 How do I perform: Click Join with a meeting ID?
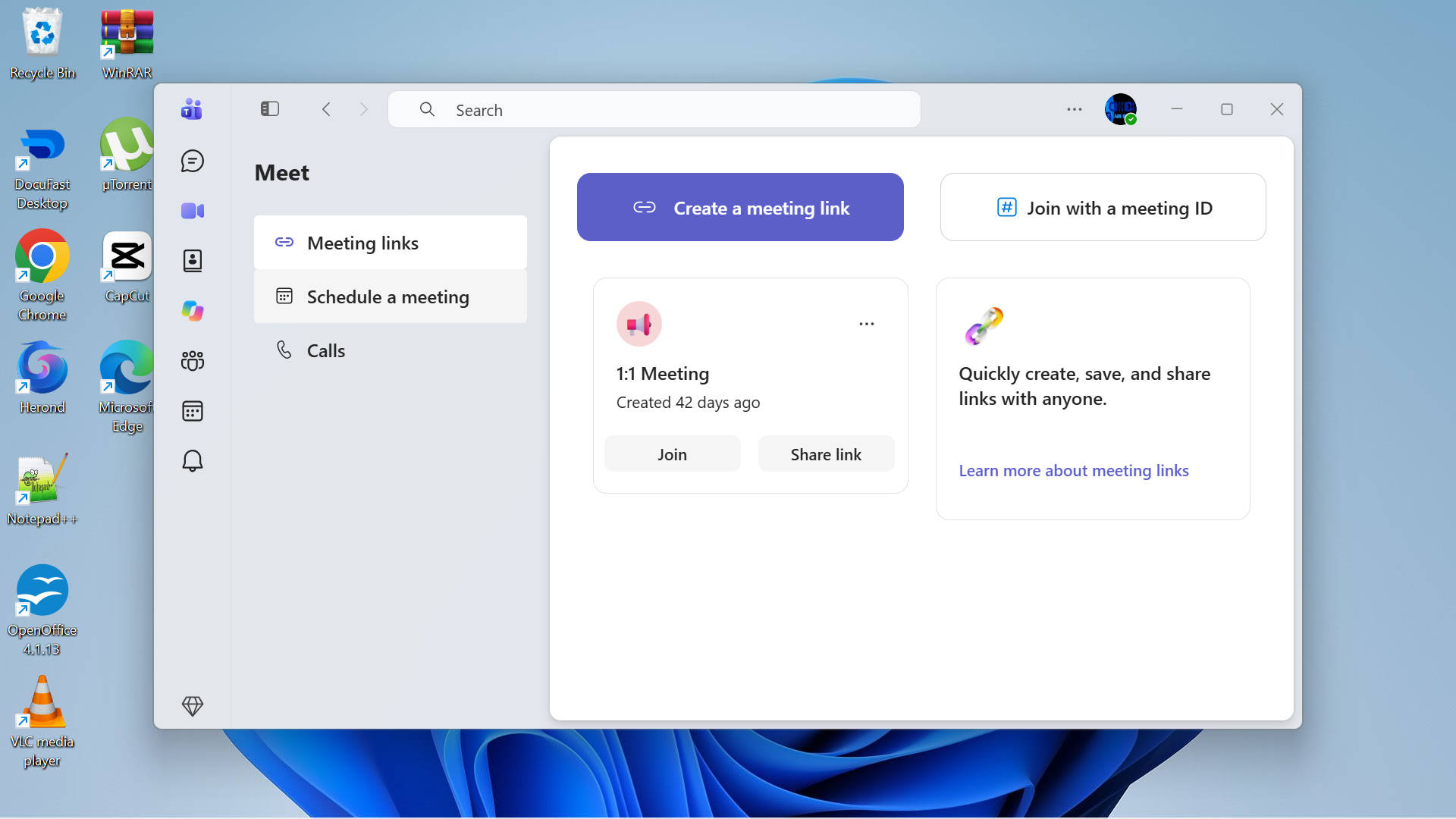coord(1103,207)
